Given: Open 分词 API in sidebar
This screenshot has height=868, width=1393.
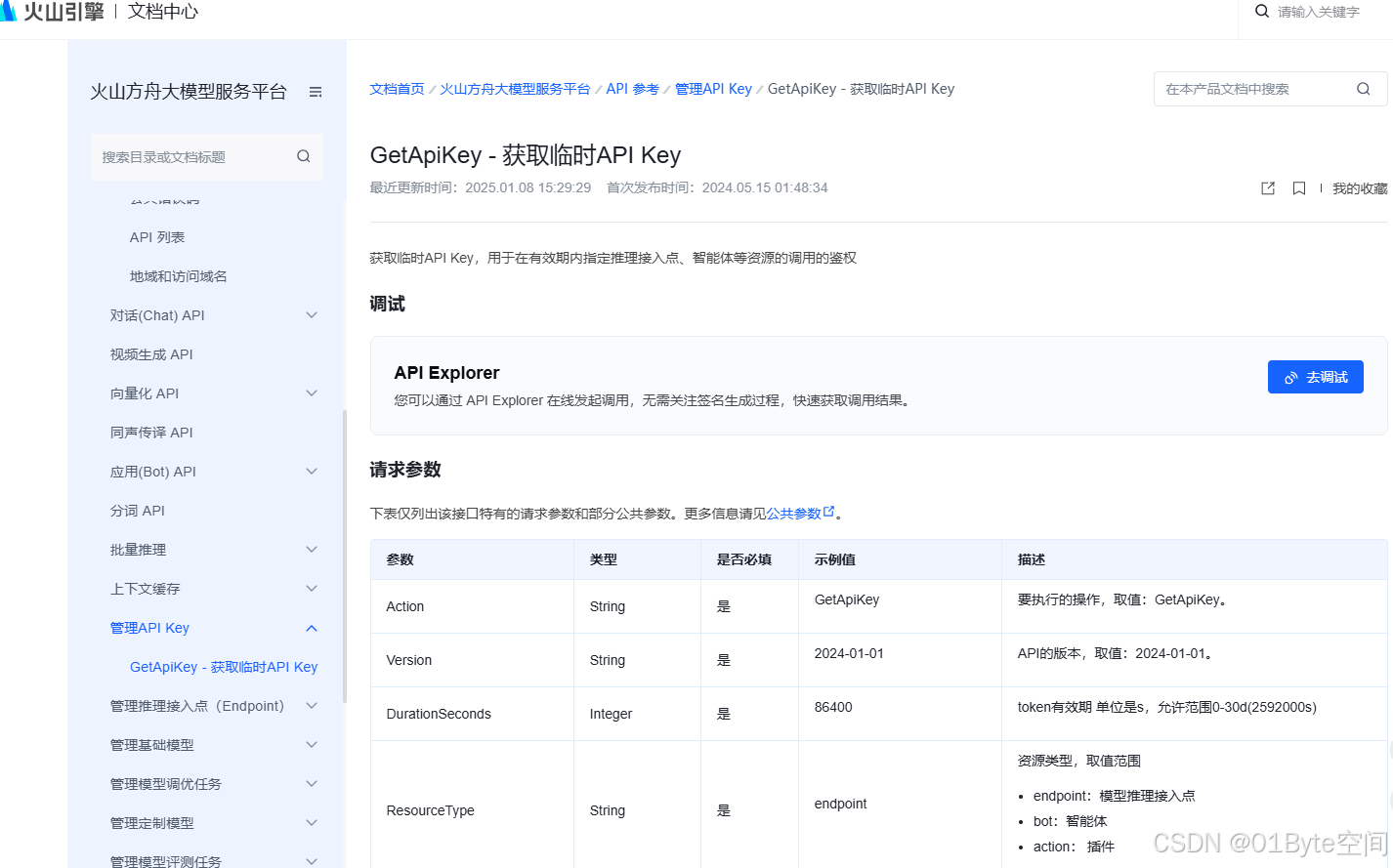Looking at the screenshot, I should (x=138, y=511).
